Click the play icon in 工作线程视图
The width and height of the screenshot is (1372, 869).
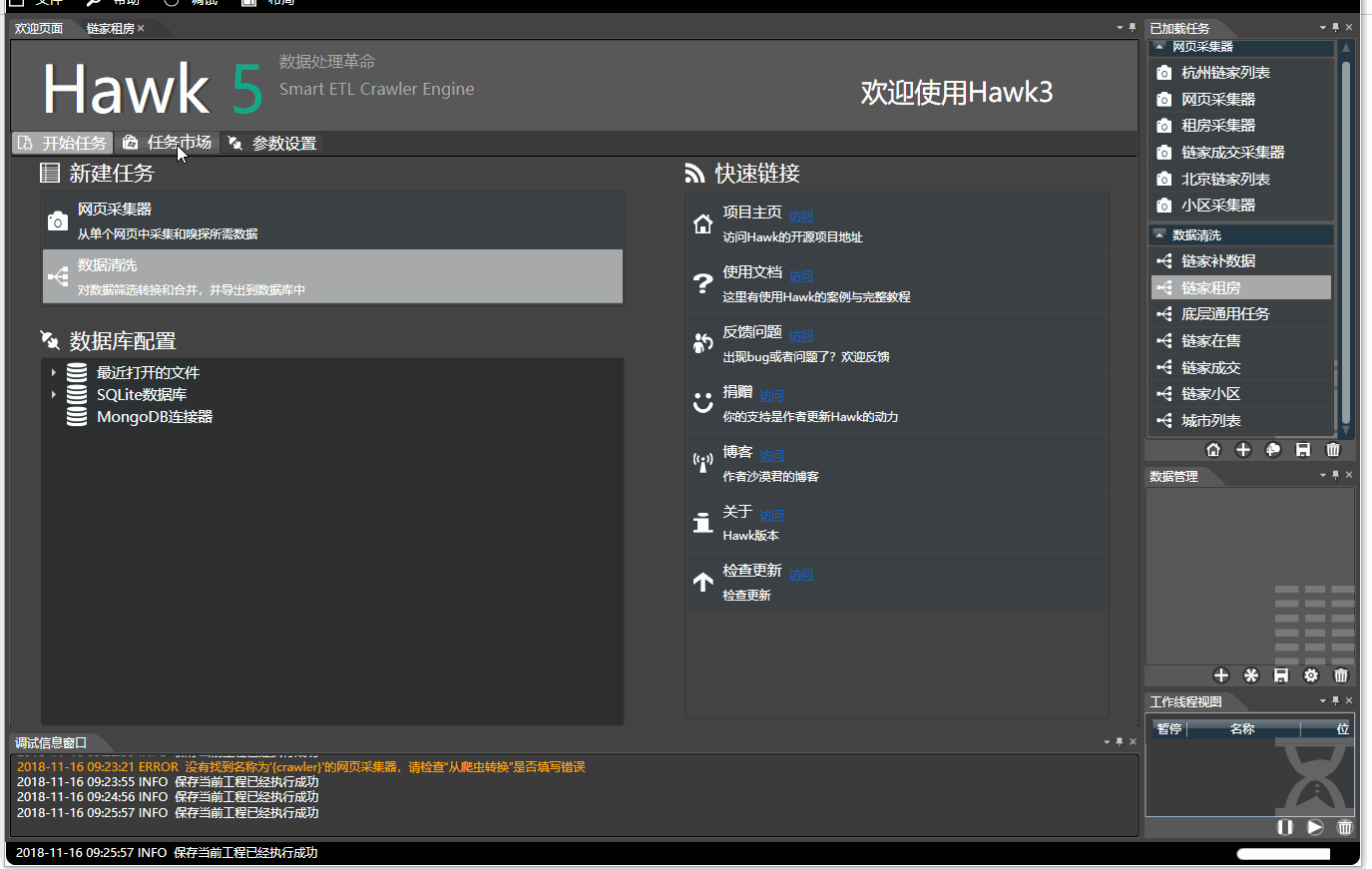(1315, 827)
